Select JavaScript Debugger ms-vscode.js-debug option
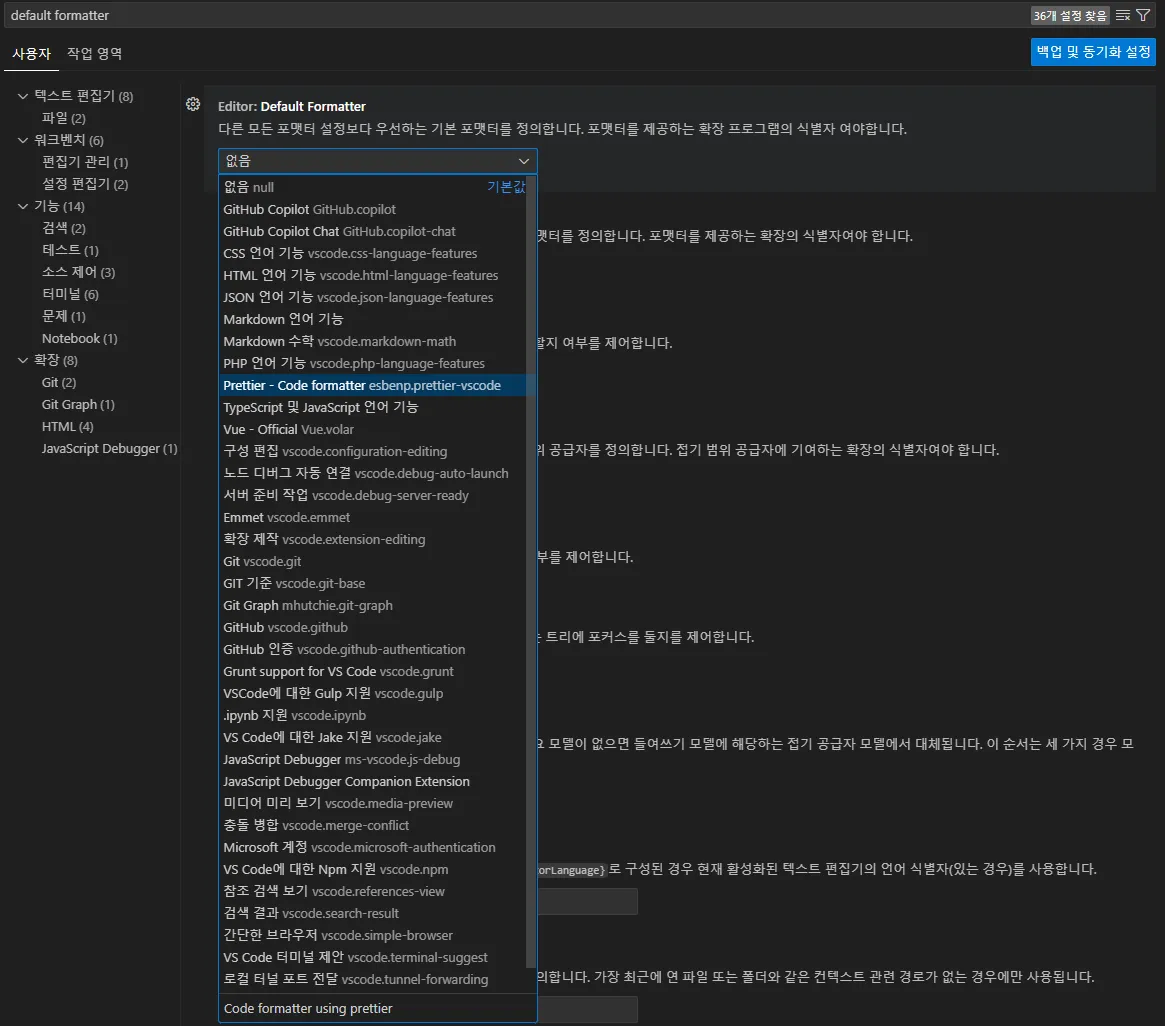The width and height of the screenshot is (1165, 1026). pos(373,759)
